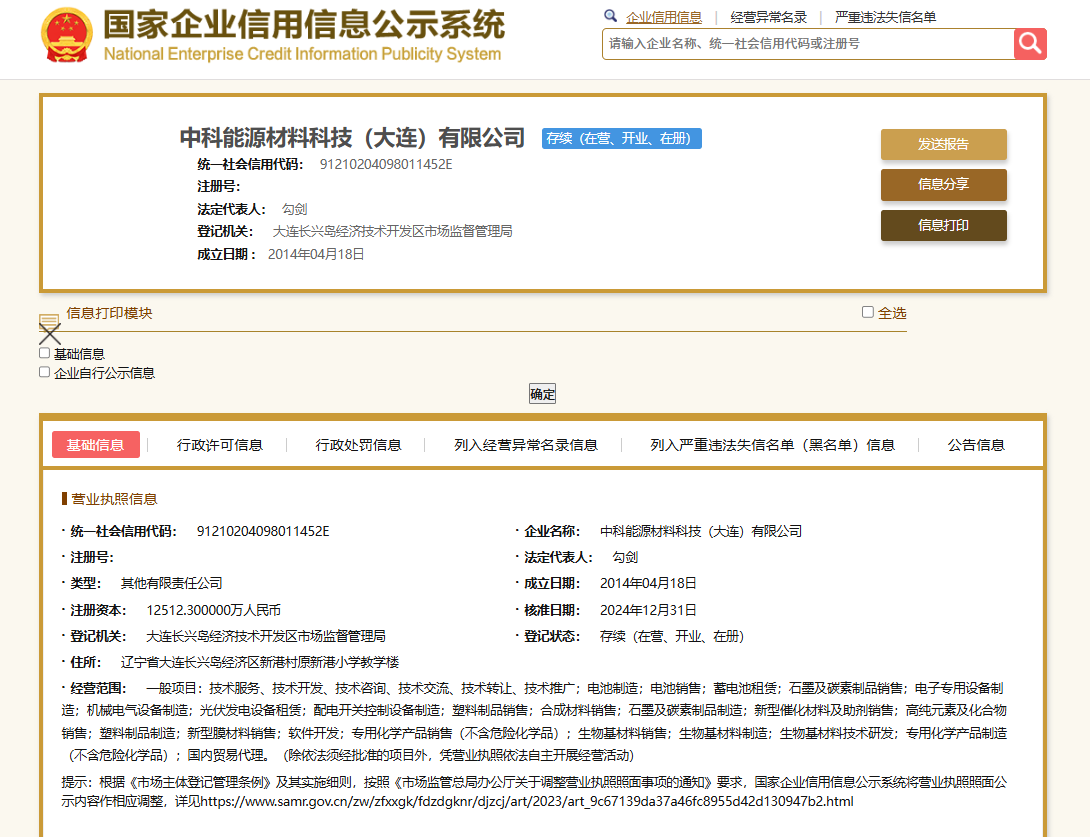Click the address 辽宁省大连长兴岛经济区新港村原新港小学教学楼

coord(259,662)
